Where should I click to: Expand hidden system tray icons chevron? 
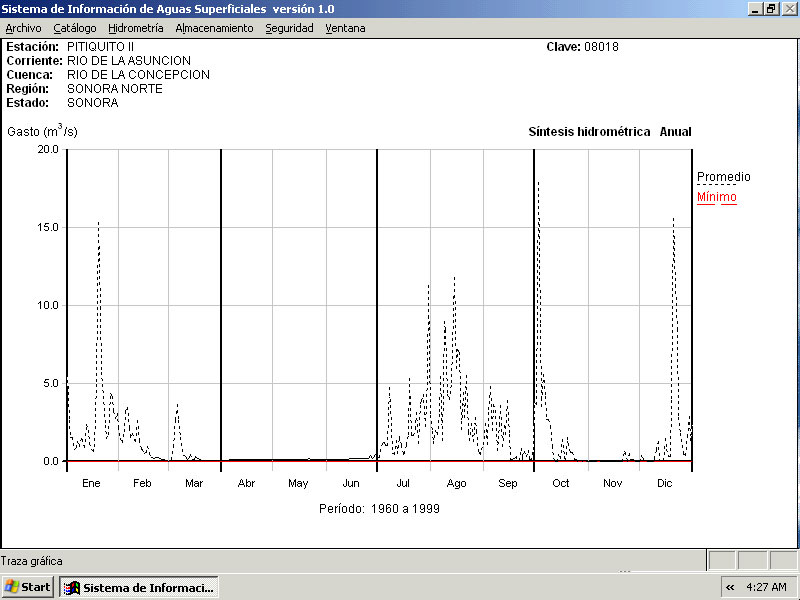point(730,587)
